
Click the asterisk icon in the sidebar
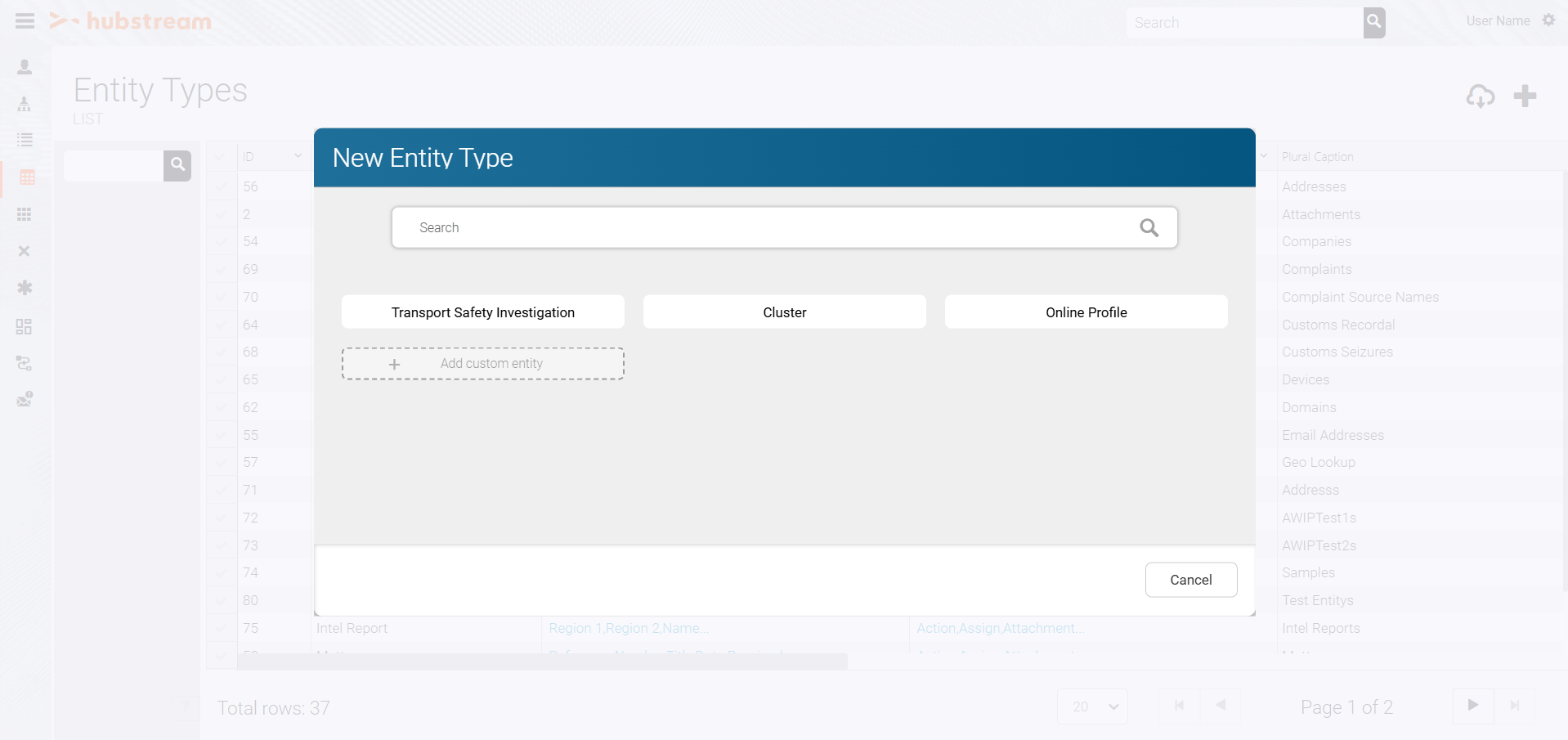tap(25, 288)
